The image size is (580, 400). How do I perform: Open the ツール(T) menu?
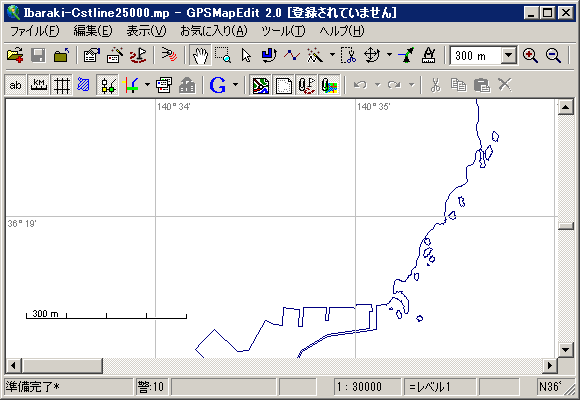pyautogui.click(x=283, y=31)
